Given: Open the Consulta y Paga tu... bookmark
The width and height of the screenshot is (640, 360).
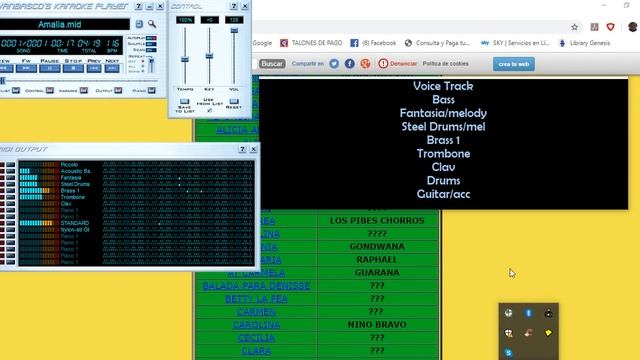Looking at the screenshot, I should [437, 43].
